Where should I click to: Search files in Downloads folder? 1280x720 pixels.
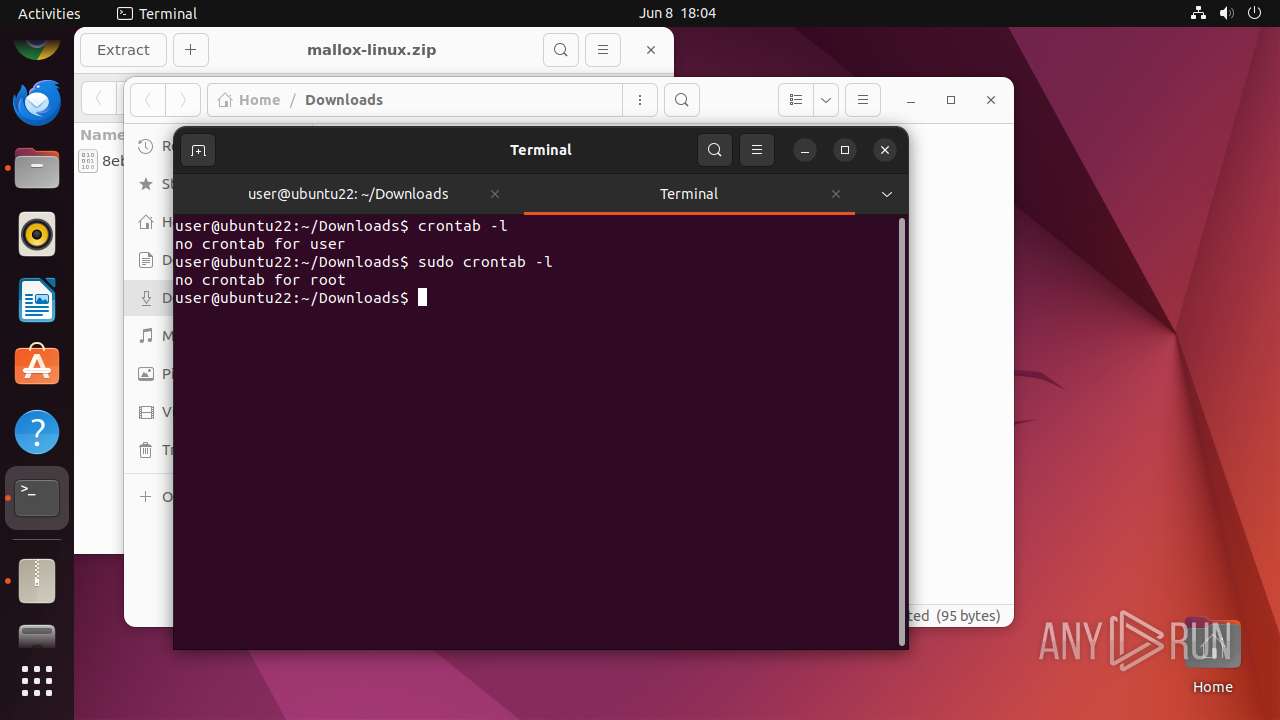[681, 100]
